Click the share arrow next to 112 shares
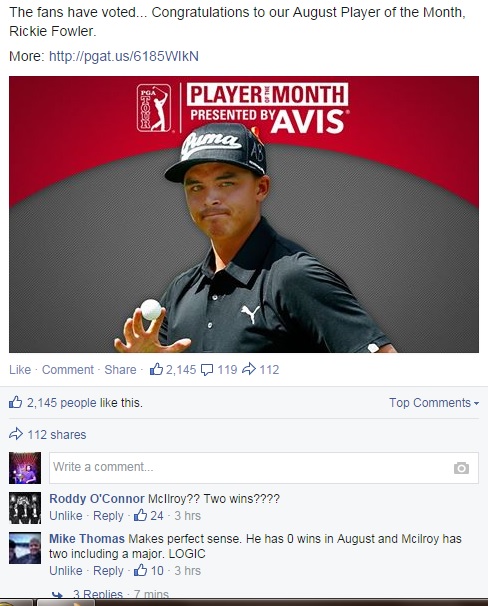The image size is (488, 606). pyautogui.click(x=16, y=434)
